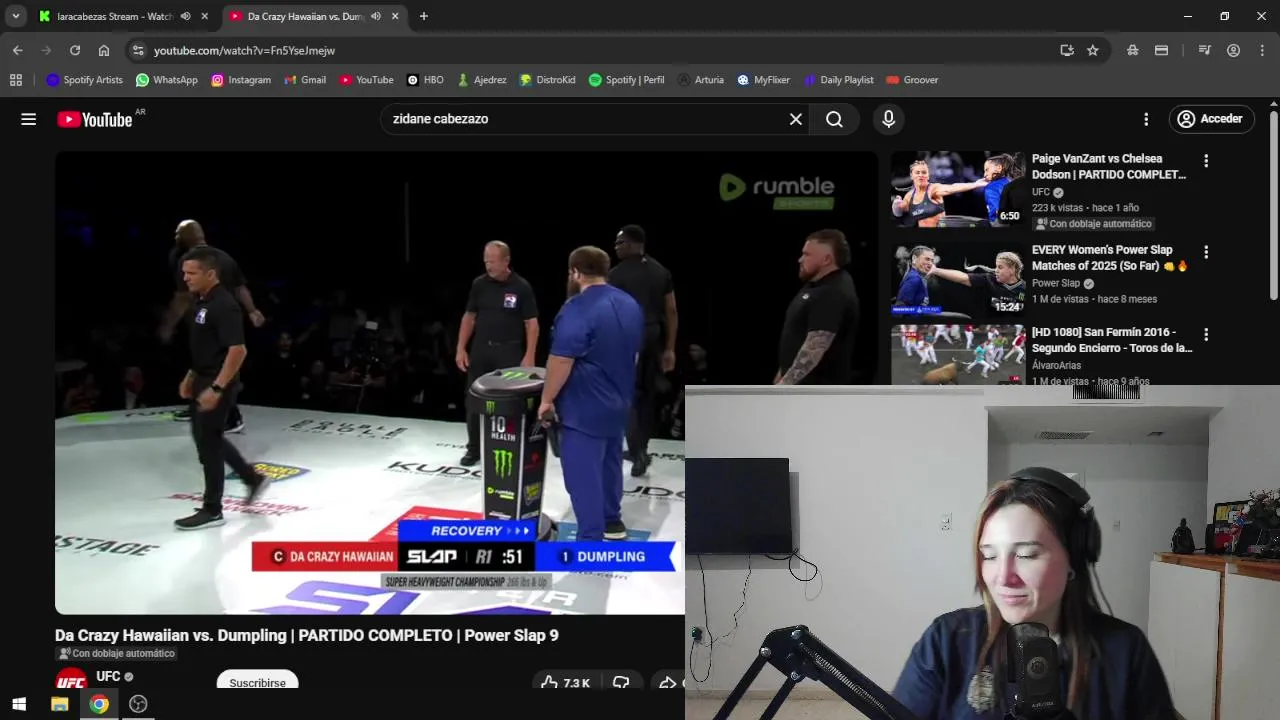Go to the YouTube home logo

tap(94, 119)
